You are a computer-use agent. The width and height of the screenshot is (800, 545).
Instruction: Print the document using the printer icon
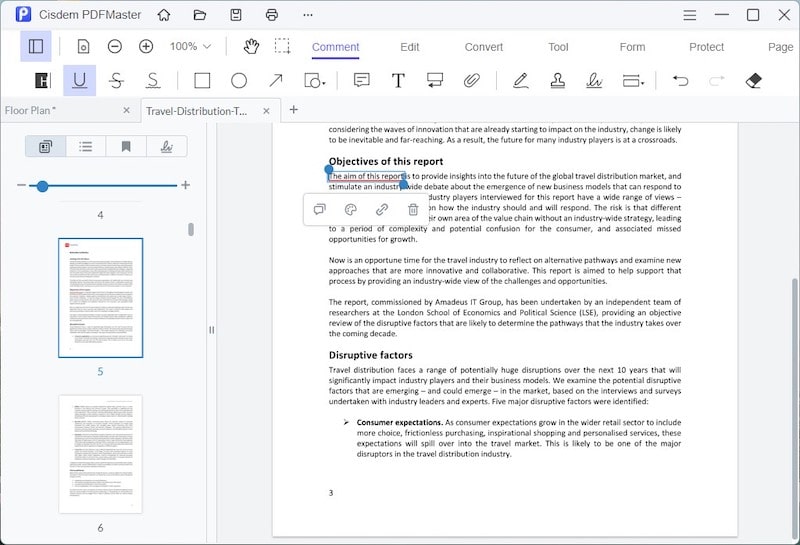coord(272,15)
